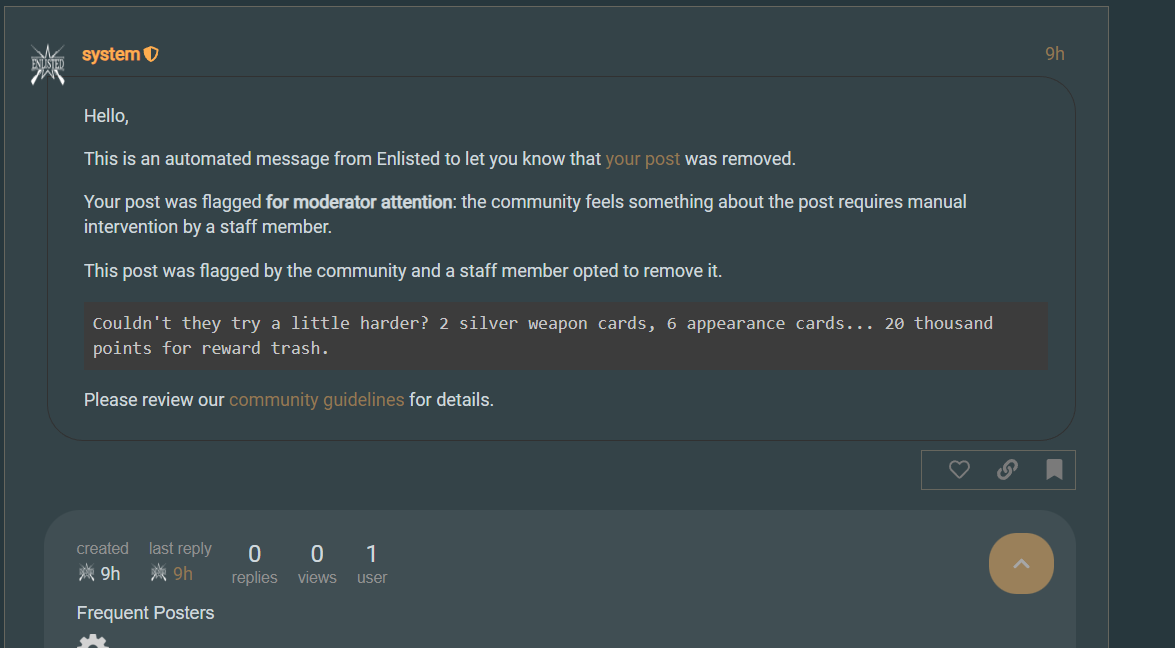The width and height of the screenshot is (1175, 648).
Task: Click the 9h timestamp in the post header
Action: pyautogui.click(x=1054, y=54)
